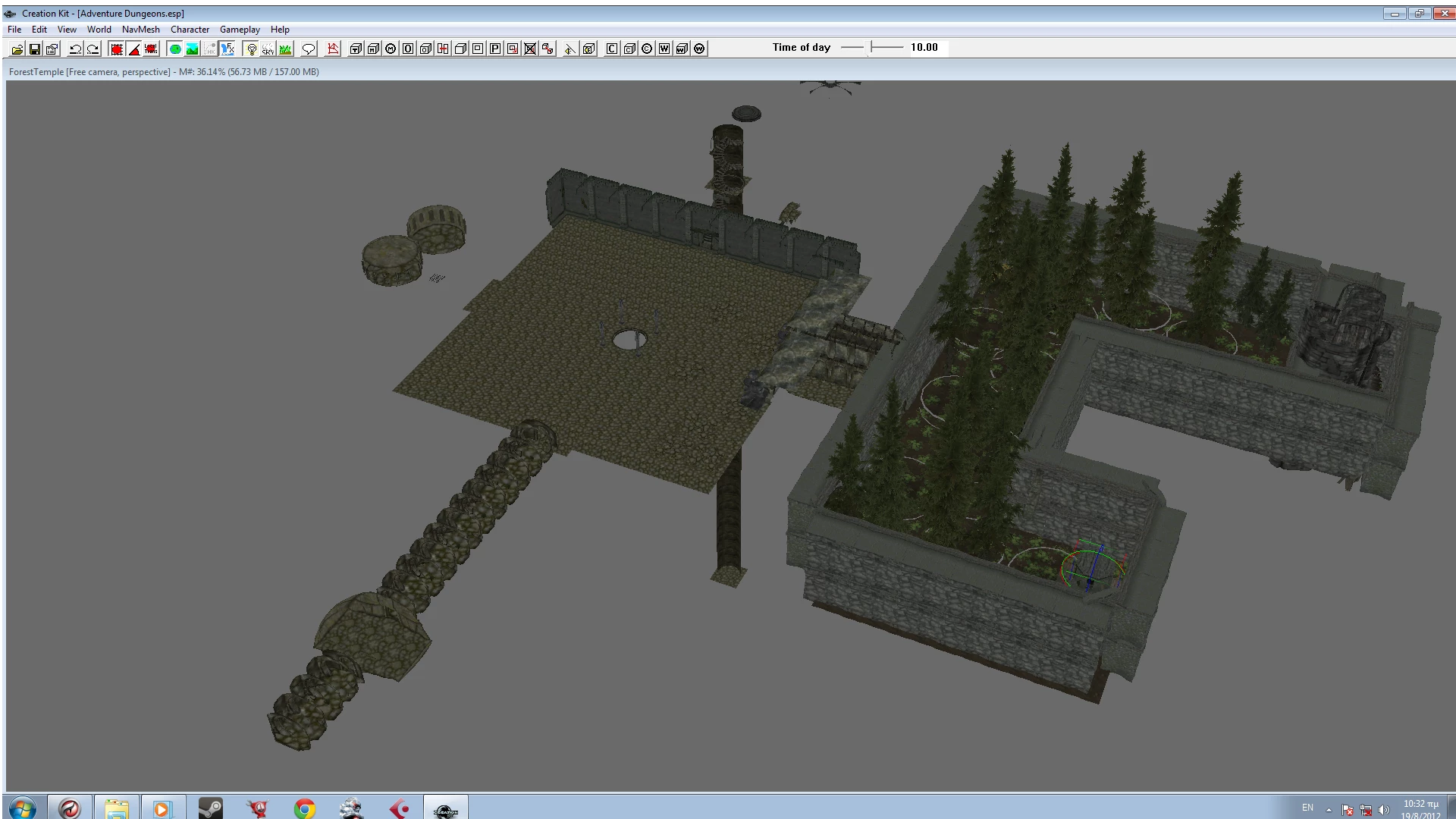This screenshot has width=1456, height=819.
Task: Click the time of day value 10.00
Action: 924,47
